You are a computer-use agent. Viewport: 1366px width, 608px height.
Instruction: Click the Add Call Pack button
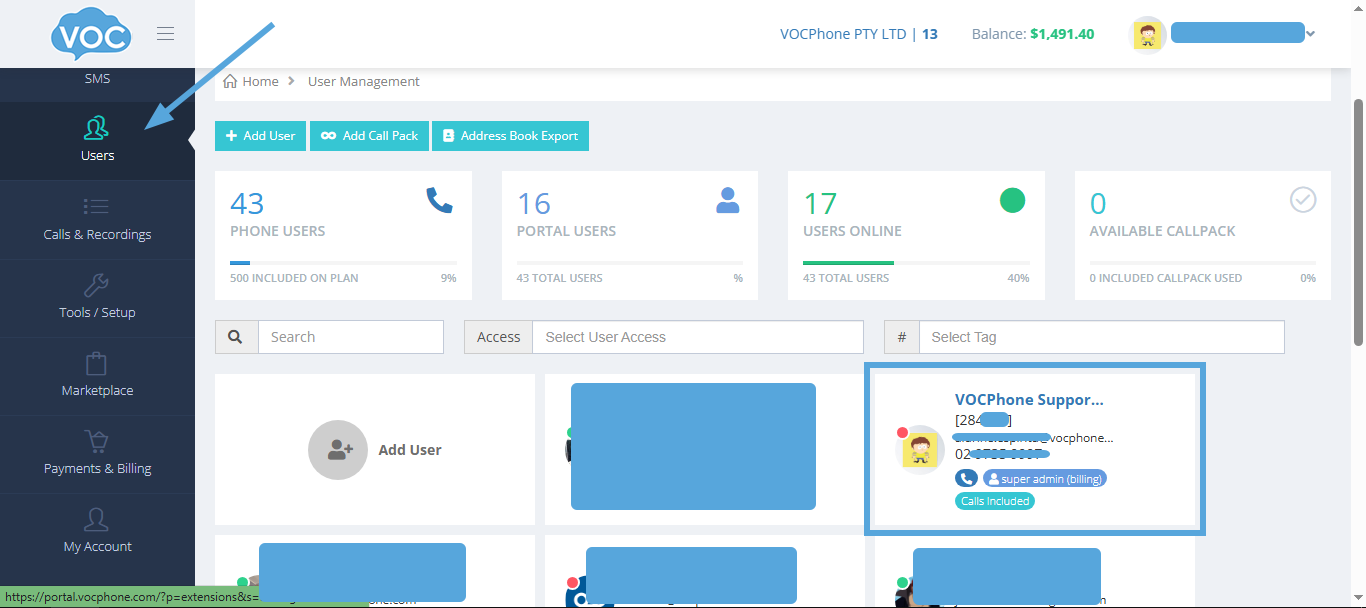coord(369,136)
